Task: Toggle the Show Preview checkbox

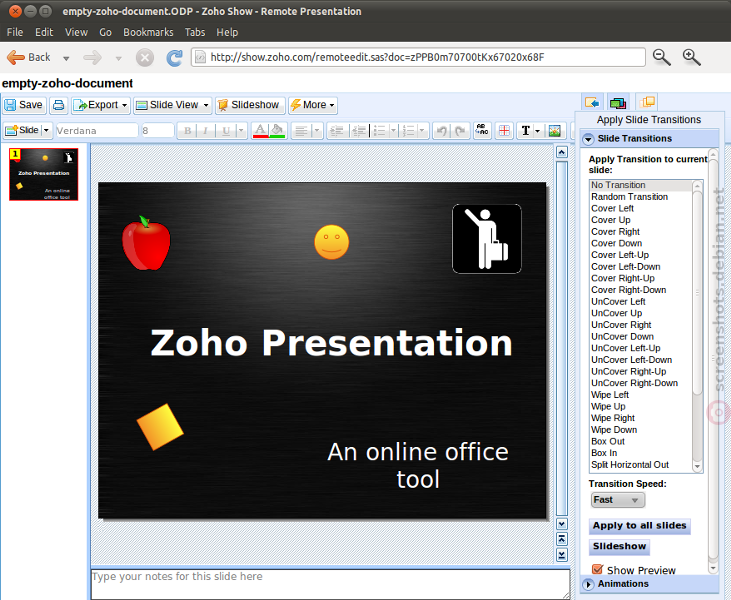Action: pos(597,569)
